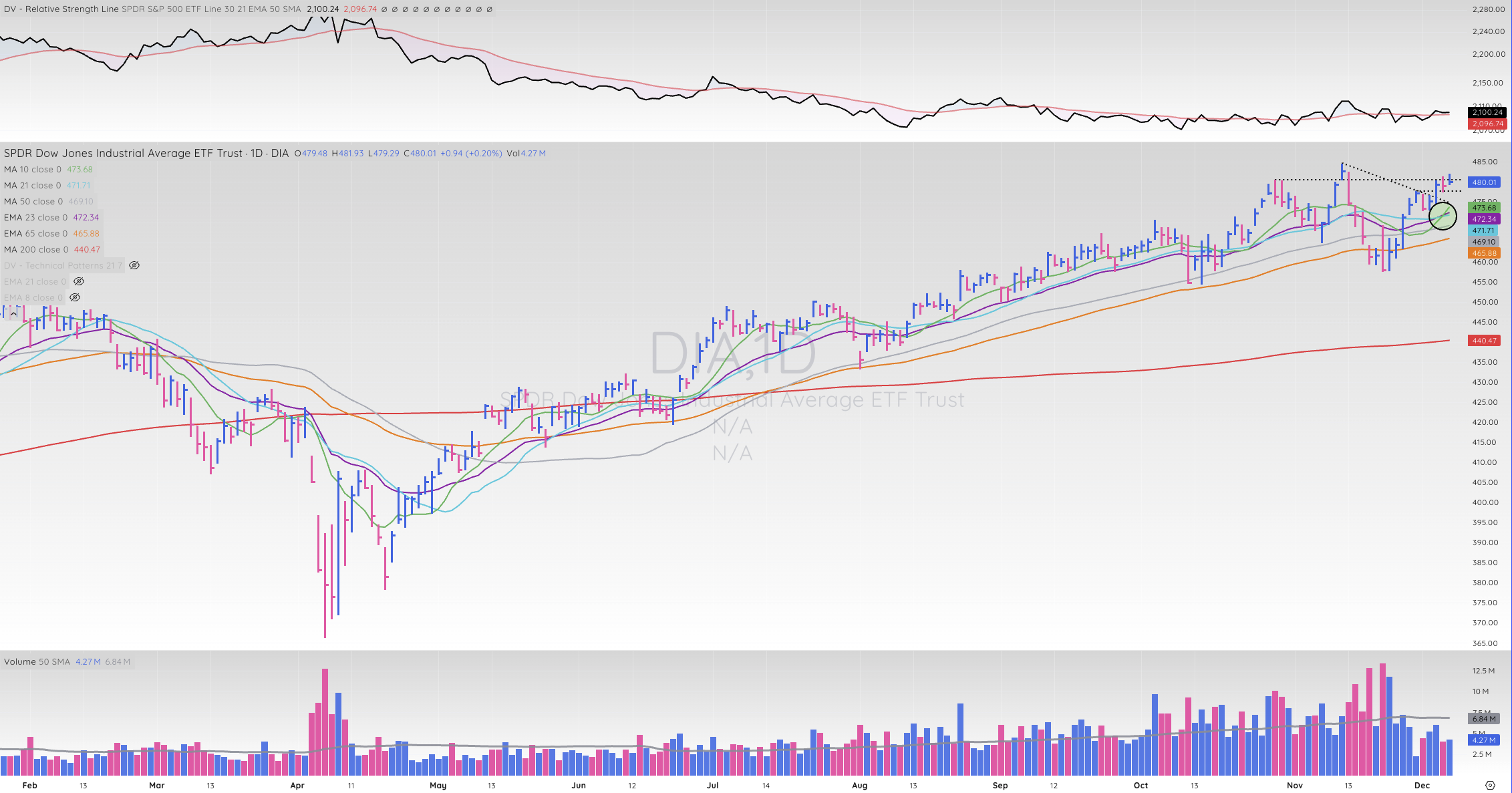Unhide the EMA 21 close indicator
Viewport: 1512px width, 793px height.
click(x=79, y=281)
